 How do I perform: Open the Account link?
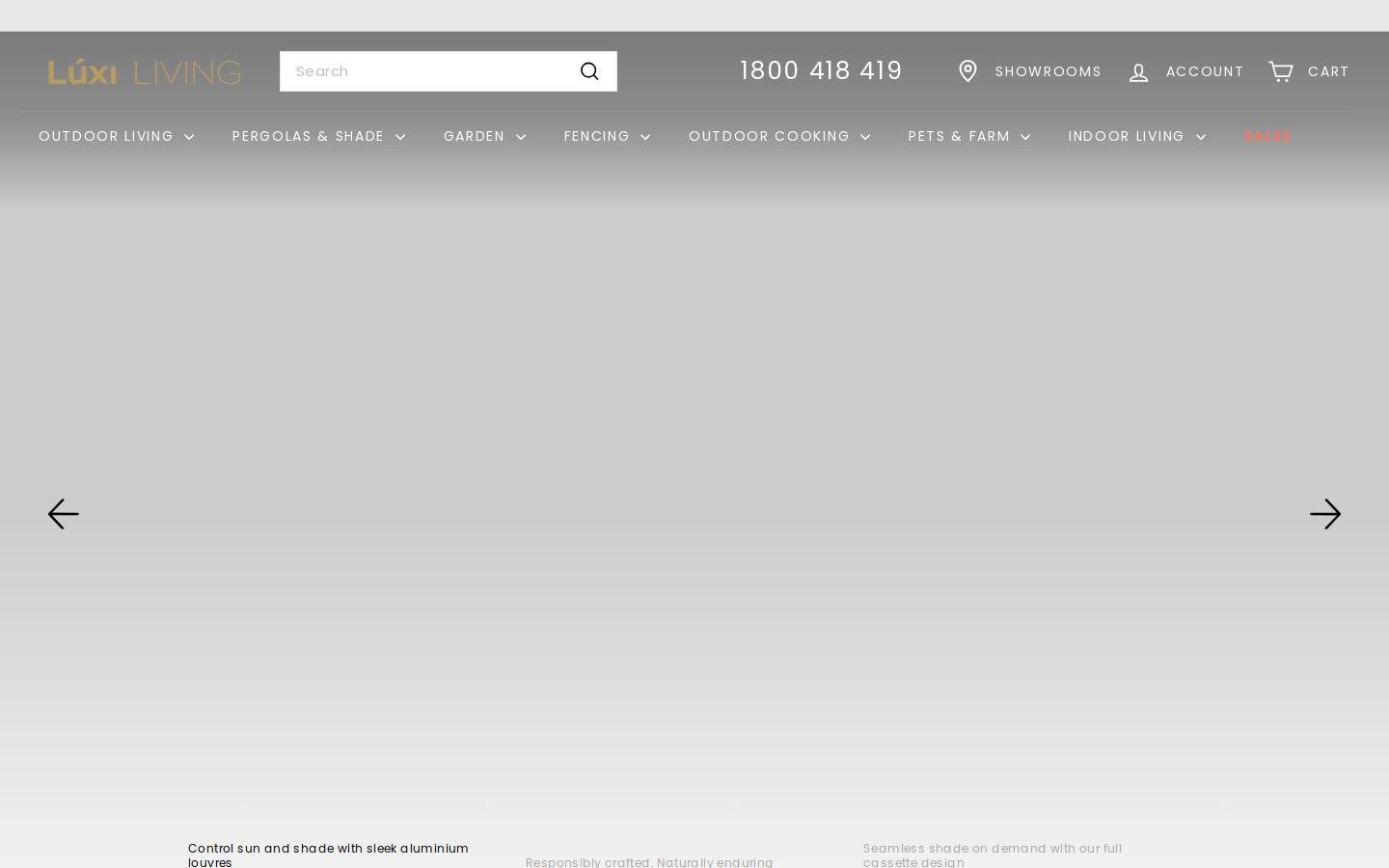click(1205, 71)
